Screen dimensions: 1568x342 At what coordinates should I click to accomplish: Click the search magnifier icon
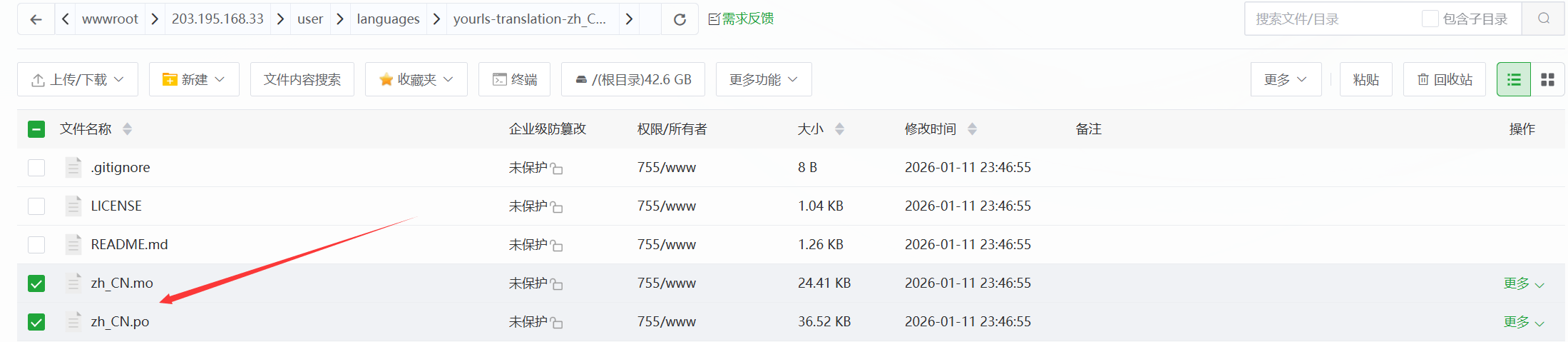pyautogui.click(x=1543, y=19)
